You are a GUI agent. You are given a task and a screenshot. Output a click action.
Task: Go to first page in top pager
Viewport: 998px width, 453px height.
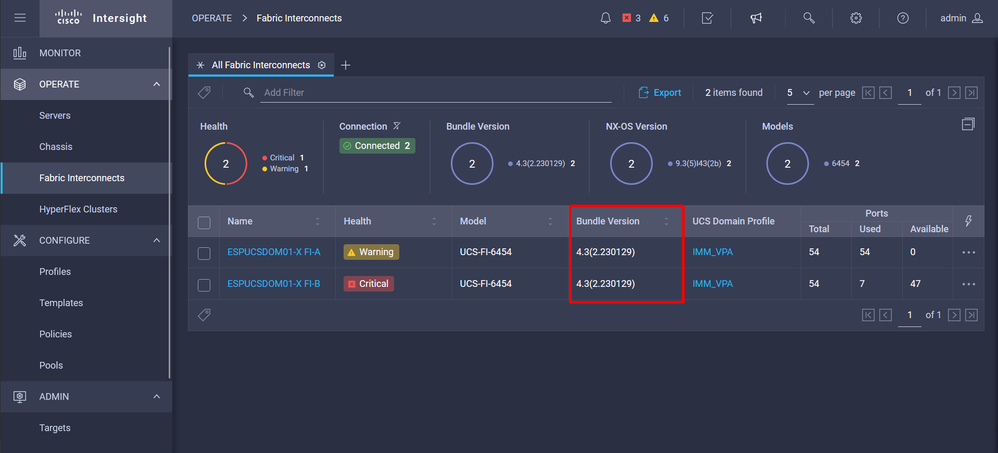pyautogui.click(x=868, y=93)
